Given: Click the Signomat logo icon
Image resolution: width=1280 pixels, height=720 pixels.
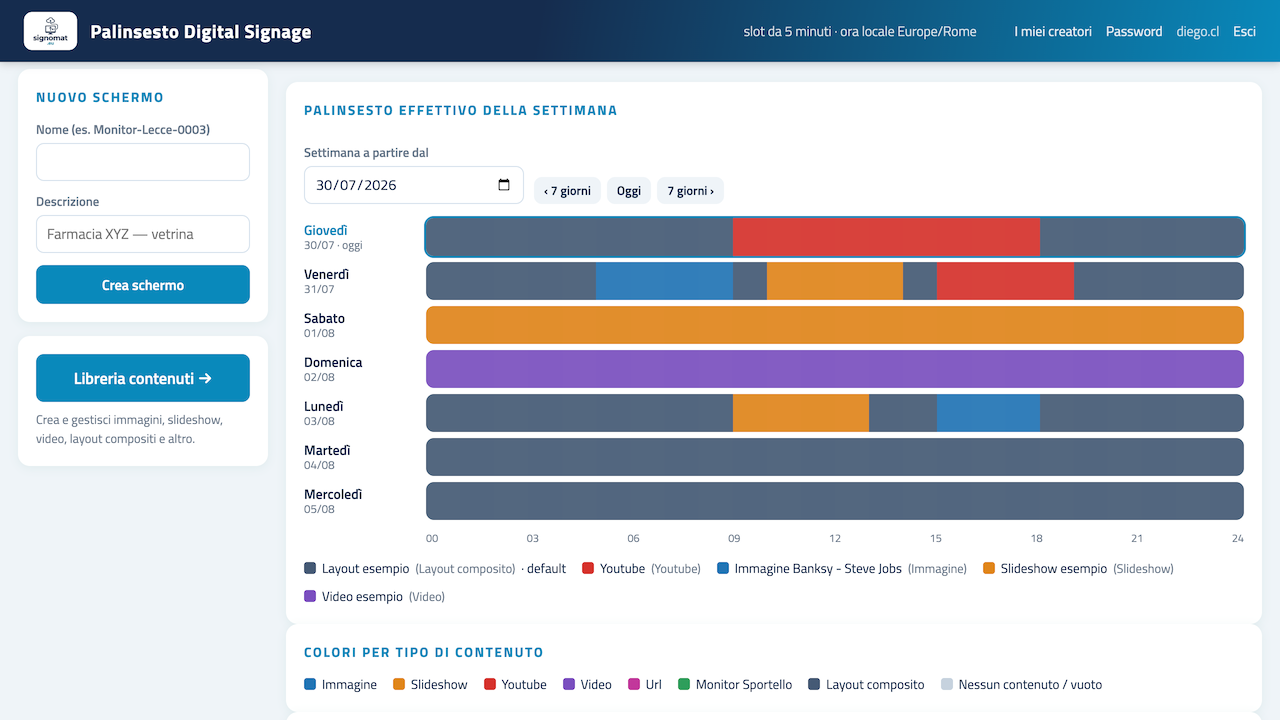Looking at the screenshot, I should [x=50, y=31].
